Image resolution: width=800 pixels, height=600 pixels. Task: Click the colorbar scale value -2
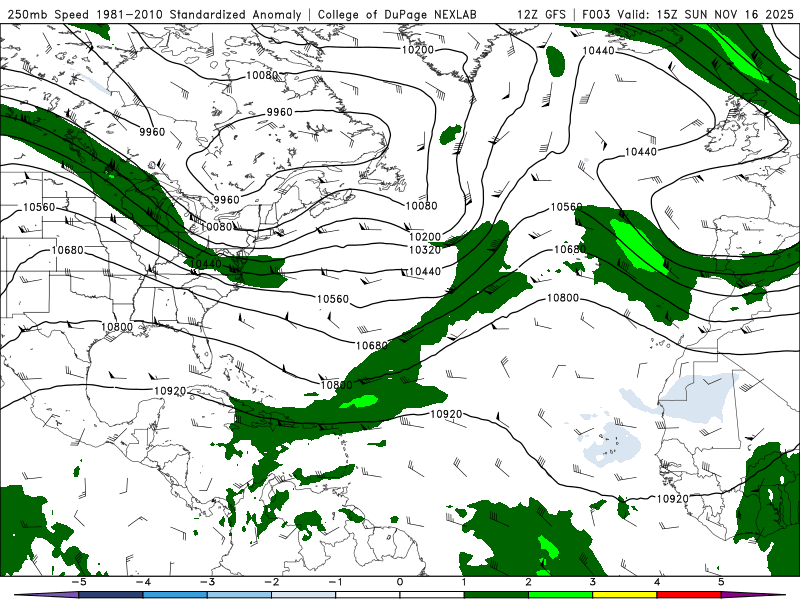coord(271,582)
